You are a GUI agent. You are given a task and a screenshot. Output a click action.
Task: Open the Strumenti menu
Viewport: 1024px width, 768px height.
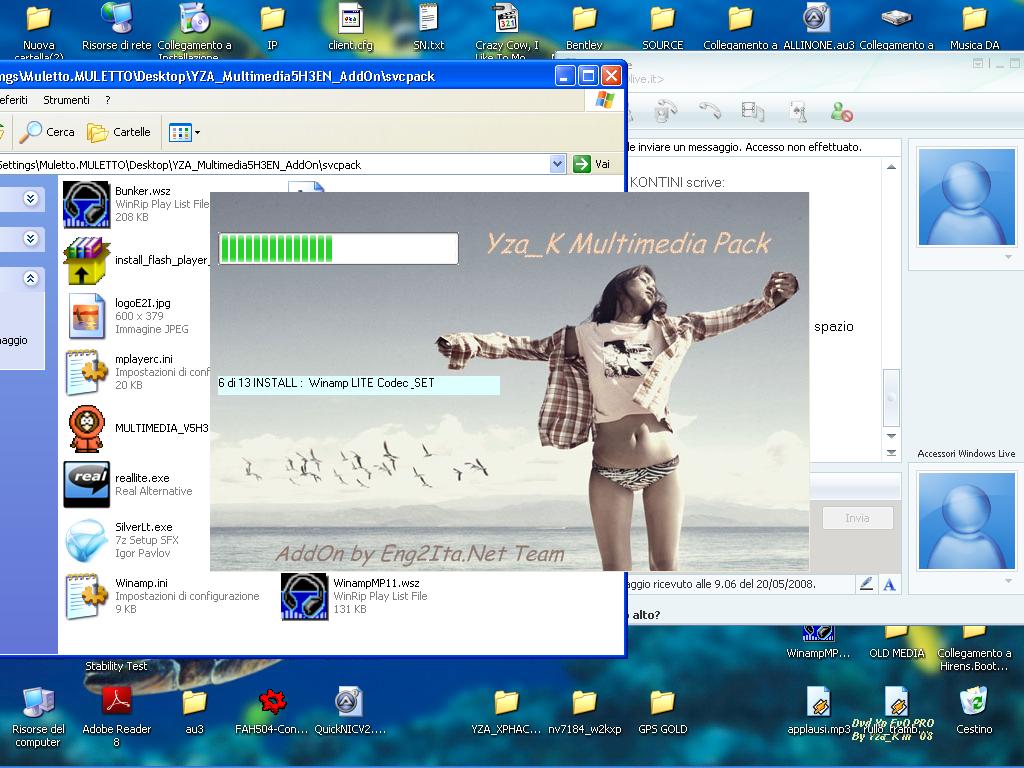pos(66,100)
